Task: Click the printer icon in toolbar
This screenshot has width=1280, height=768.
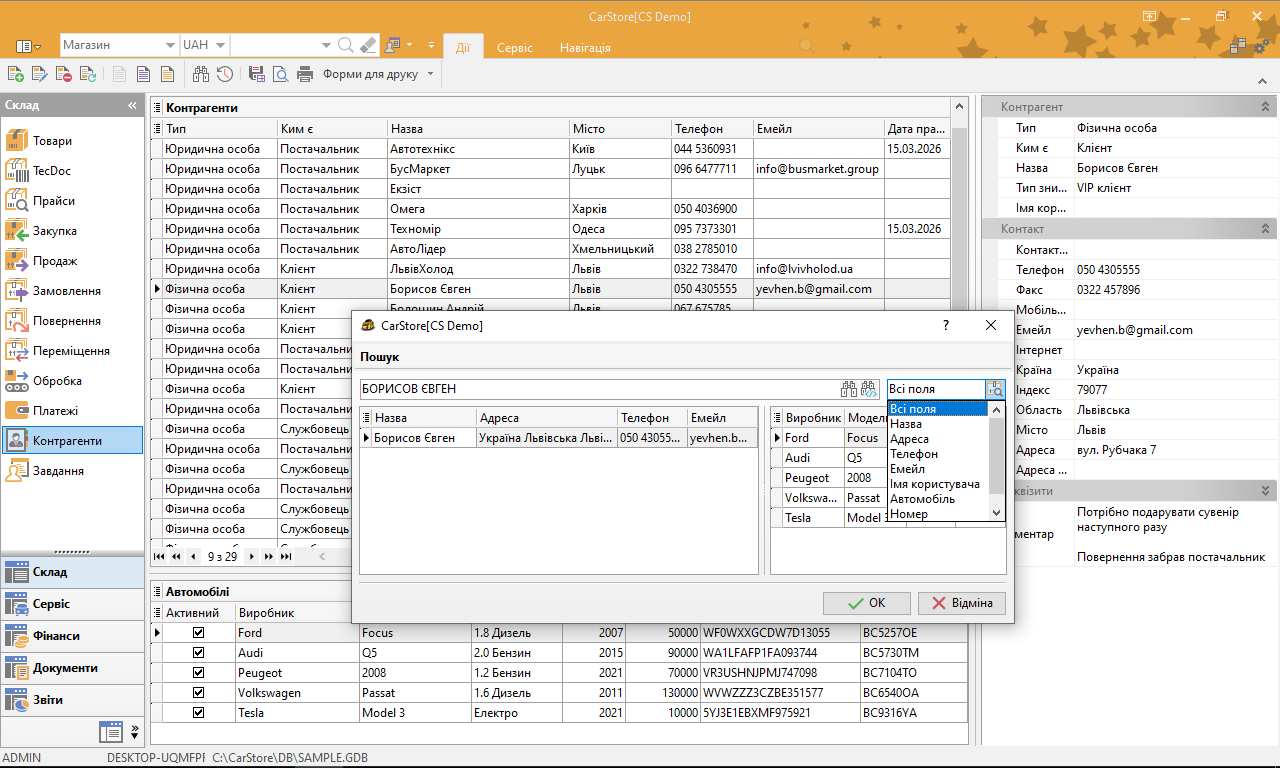Action: pos(305,73)
